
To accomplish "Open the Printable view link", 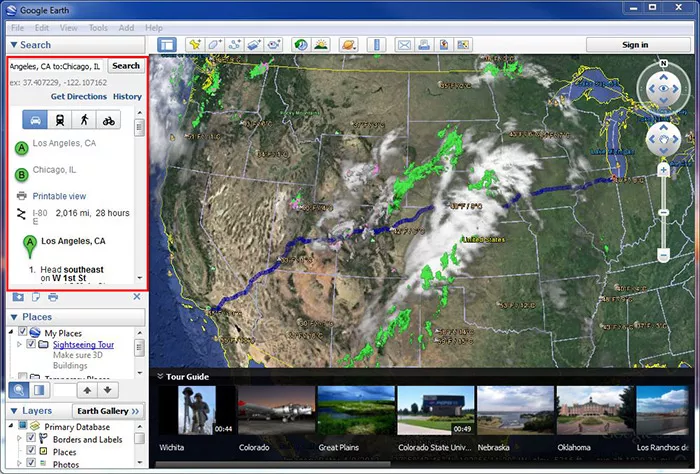I will click(59, 196).
